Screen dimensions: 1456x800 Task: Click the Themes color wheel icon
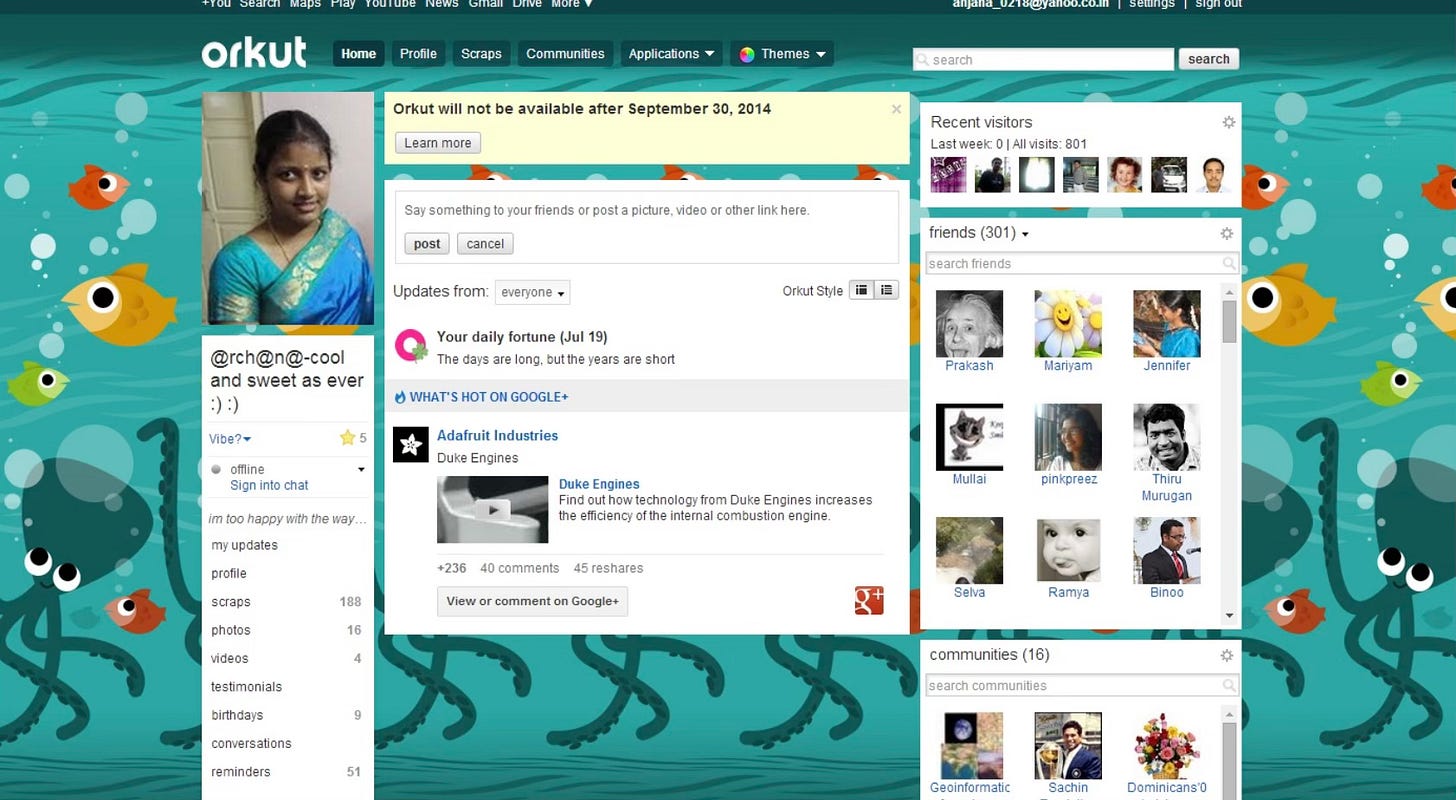coord(746,54)
